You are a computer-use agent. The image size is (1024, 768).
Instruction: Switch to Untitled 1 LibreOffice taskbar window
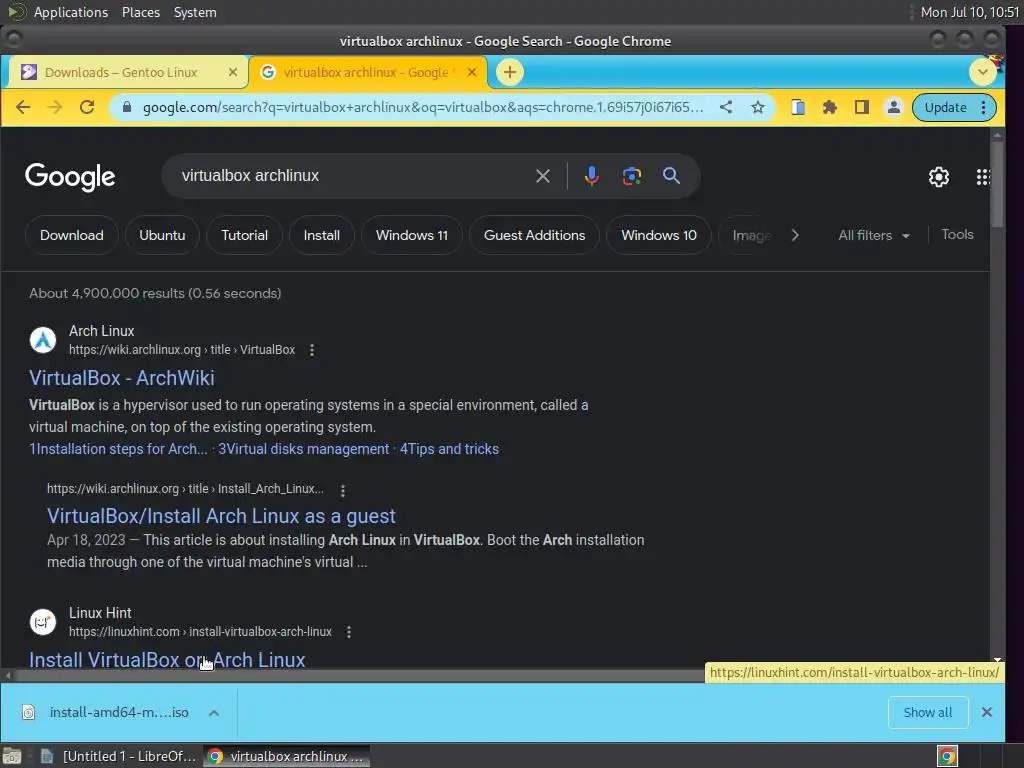click(x=119, y=756)
